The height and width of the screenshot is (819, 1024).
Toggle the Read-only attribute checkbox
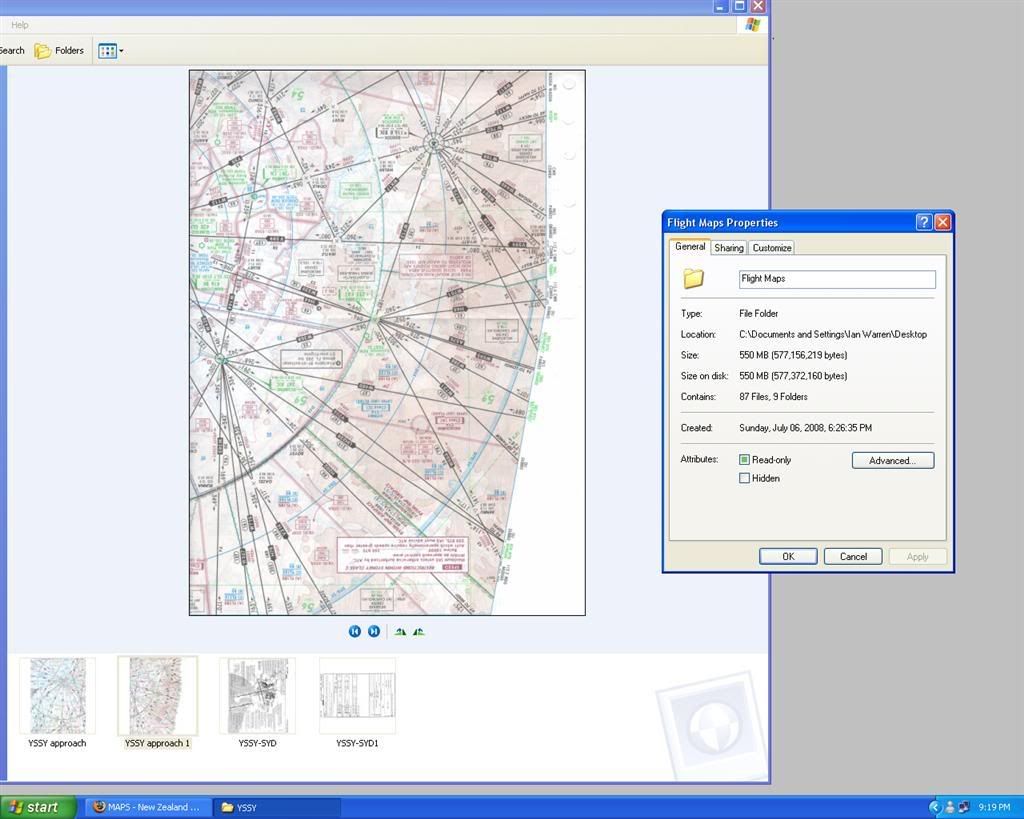click(x=744, y=460)
